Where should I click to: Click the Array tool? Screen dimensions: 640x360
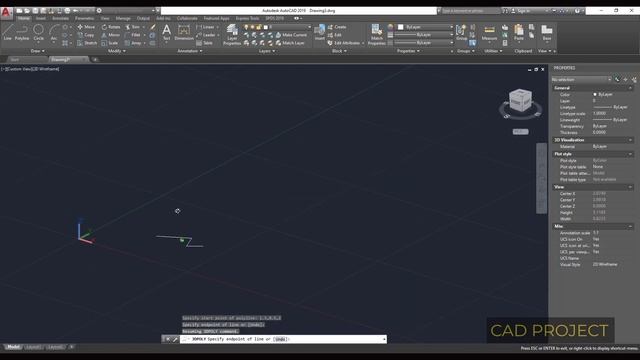point(133,43)
